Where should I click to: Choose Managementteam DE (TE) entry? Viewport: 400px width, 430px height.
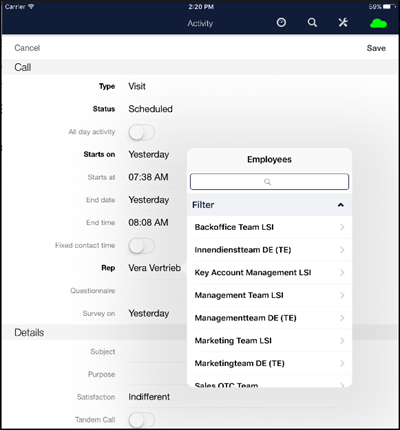tap(269, 318)
